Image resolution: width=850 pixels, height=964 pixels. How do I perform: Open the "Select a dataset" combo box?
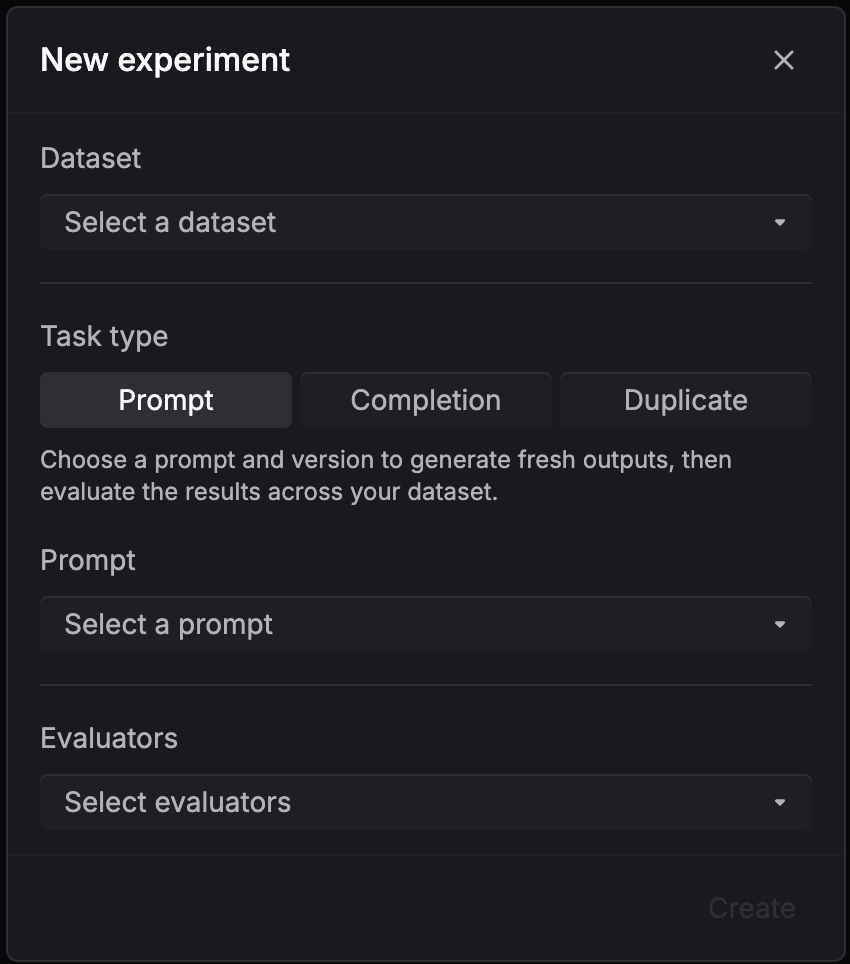(x=425, y=222)
